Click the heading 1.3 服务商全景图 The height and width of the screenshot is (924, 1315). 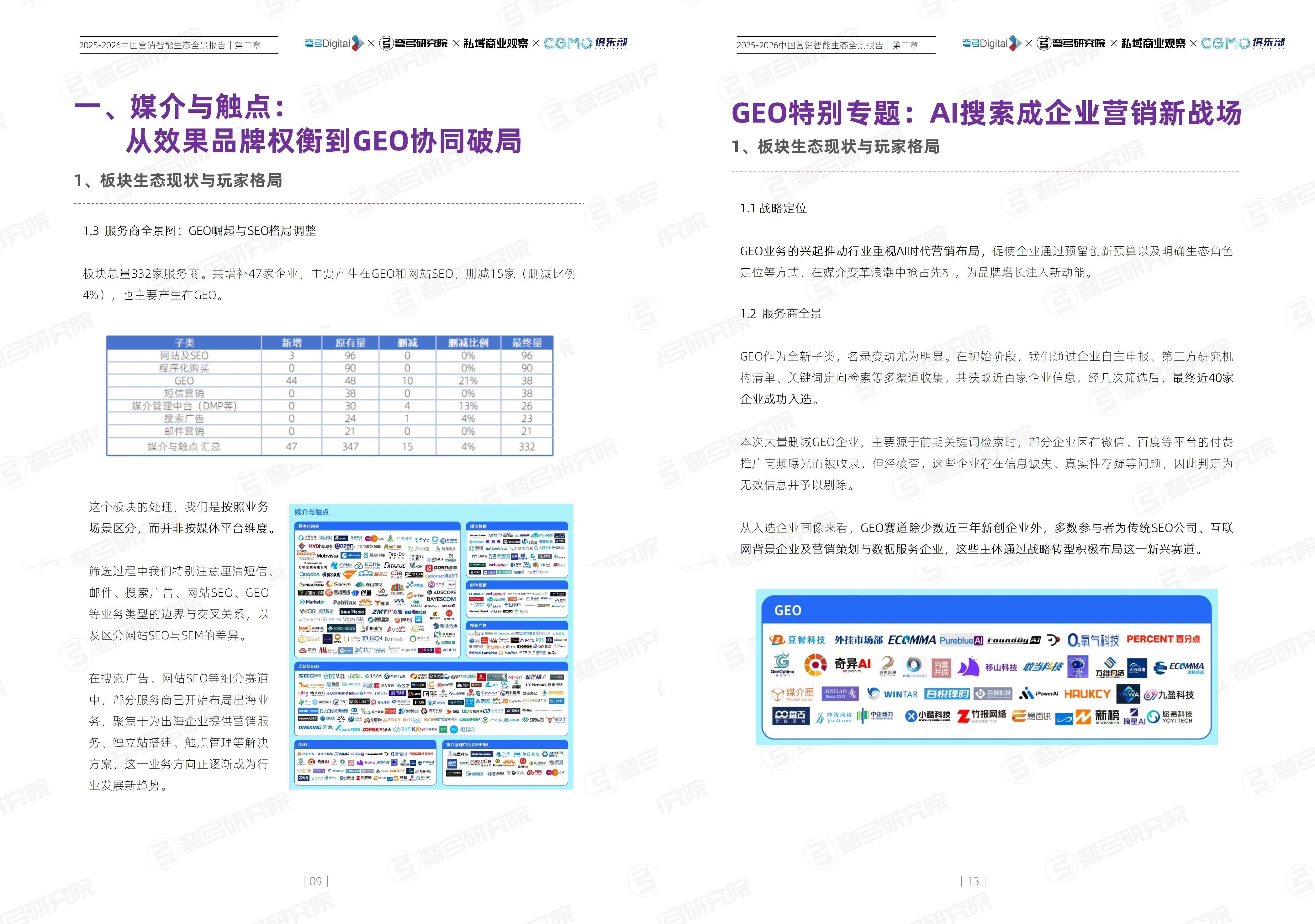(199, 231)
